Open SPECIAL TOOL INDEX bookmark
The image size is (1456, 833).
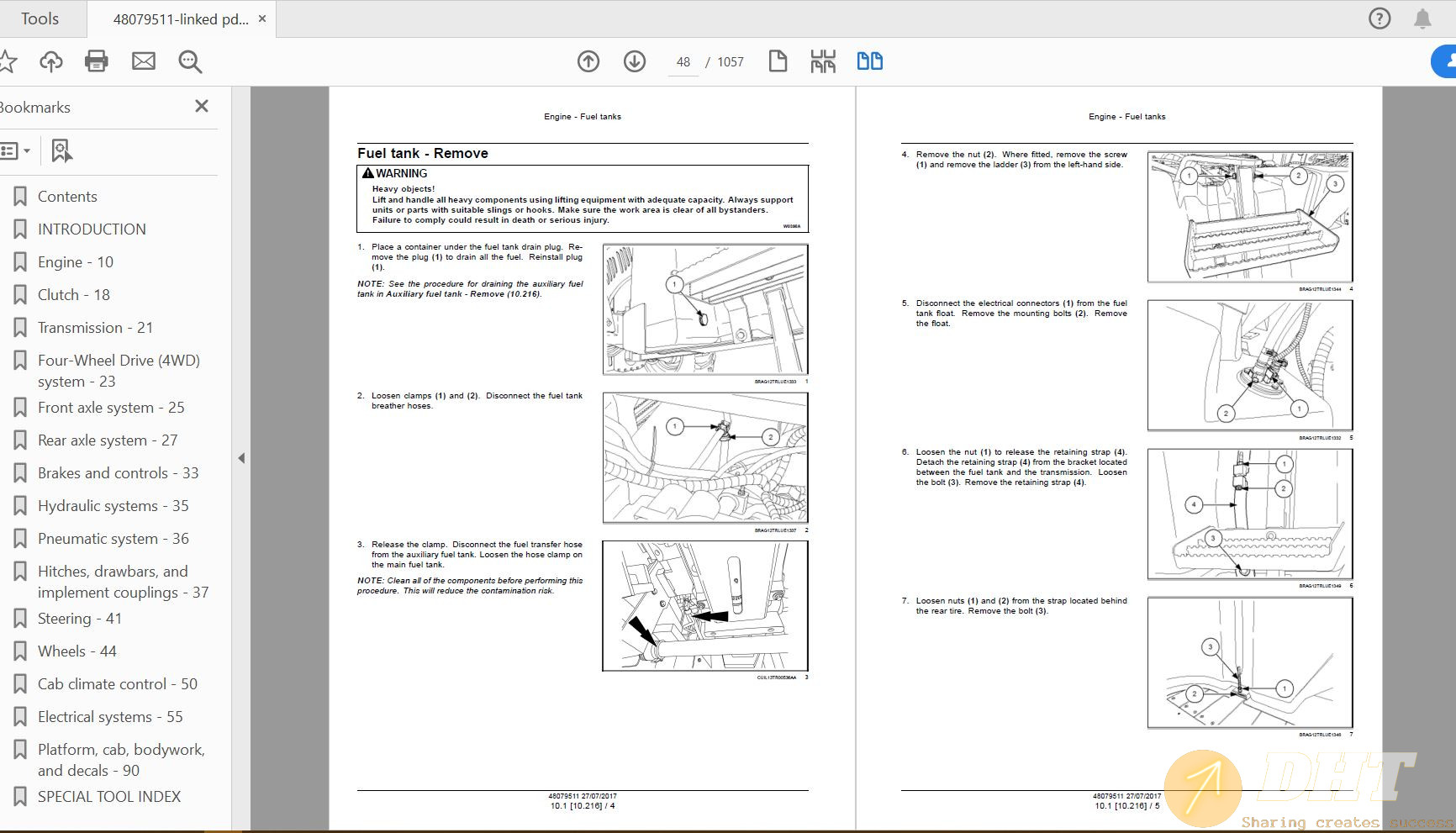[108, 797]
